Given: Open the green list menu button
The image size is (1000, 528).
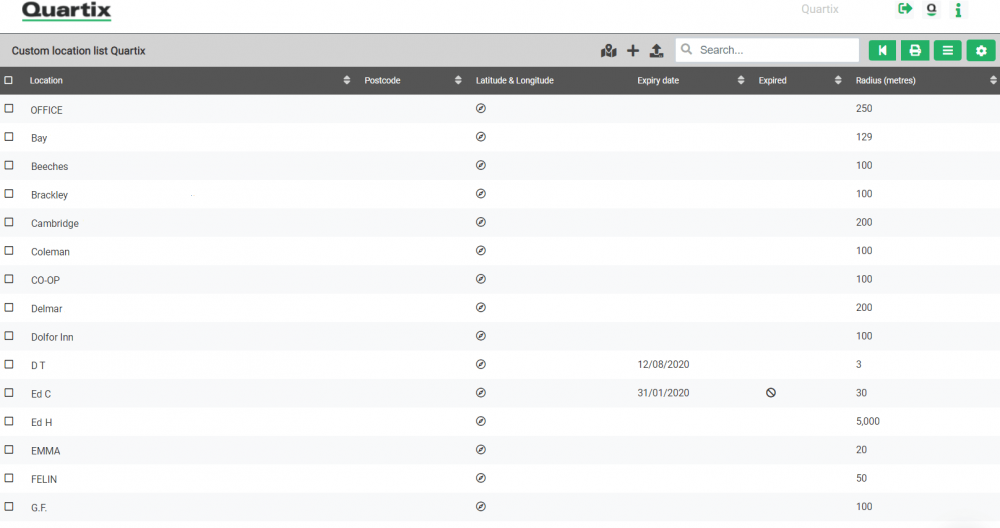Looking at the screenshot, I should coord(948,50).
